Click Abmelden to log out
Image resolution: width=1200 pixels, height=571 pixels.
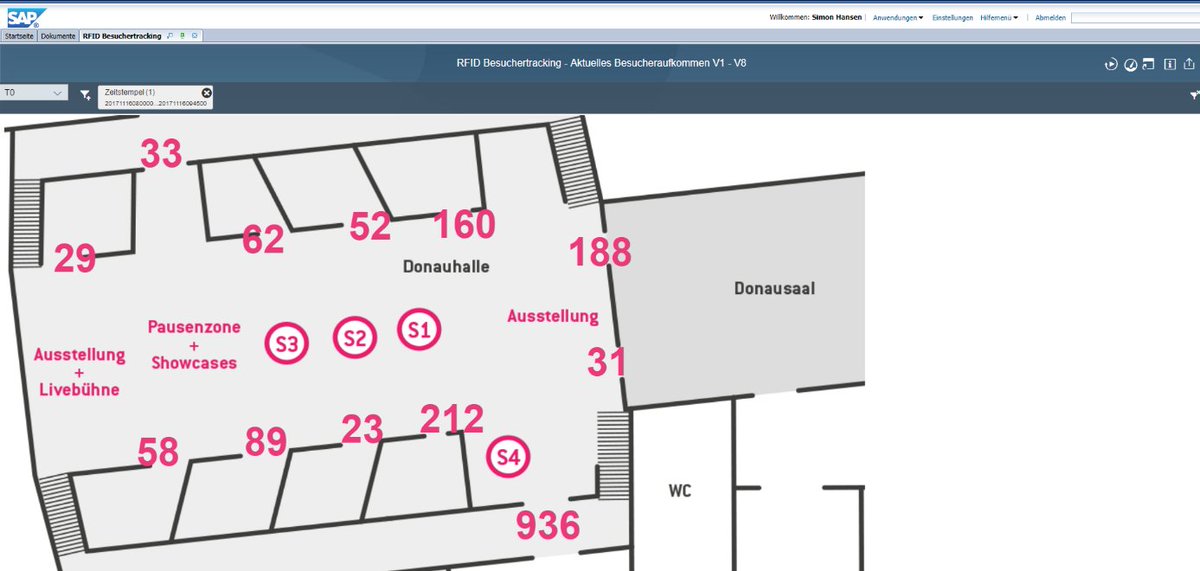1050,18
